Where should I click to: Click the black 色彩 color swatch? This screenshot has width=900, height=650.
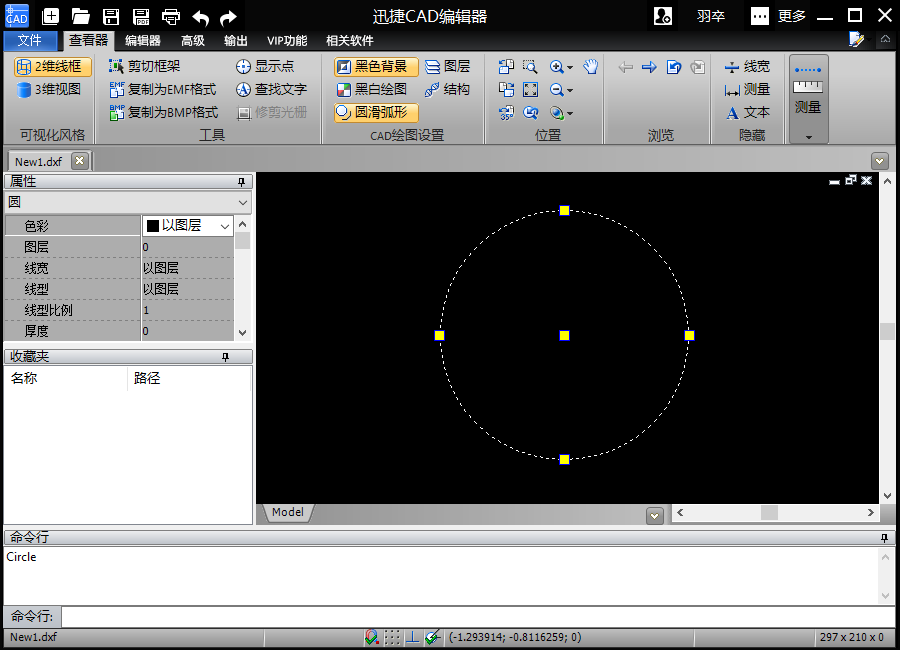pos(153,226)
